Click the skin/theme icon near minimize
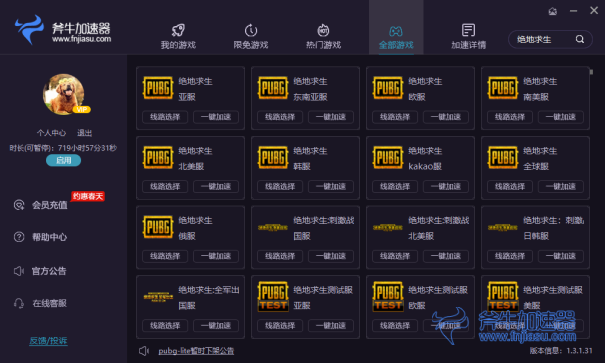 (x=553, y=11)
